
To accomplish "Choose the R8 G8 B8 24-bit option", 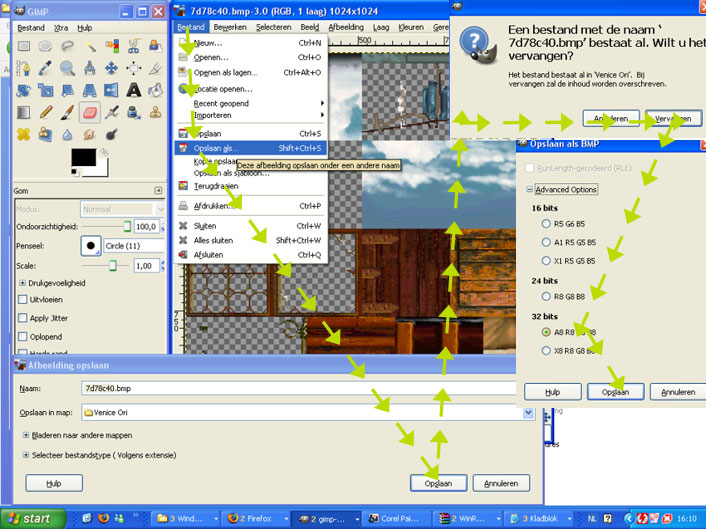I will tap(546, 296).
